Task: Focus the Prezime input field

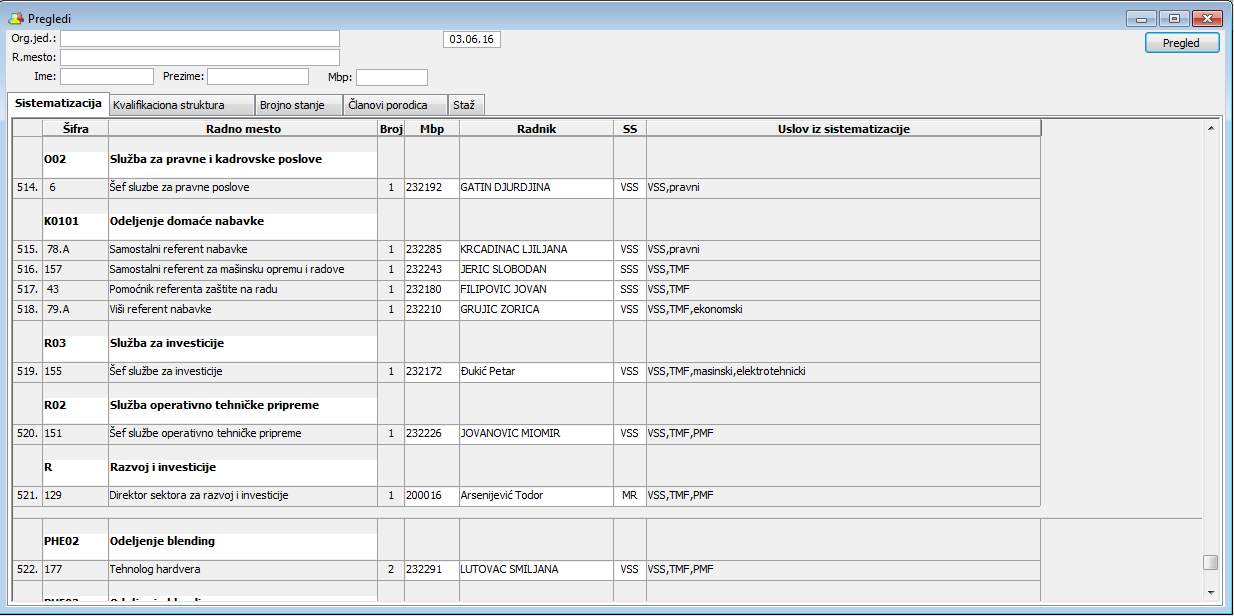Action: [x=258, y=77]
